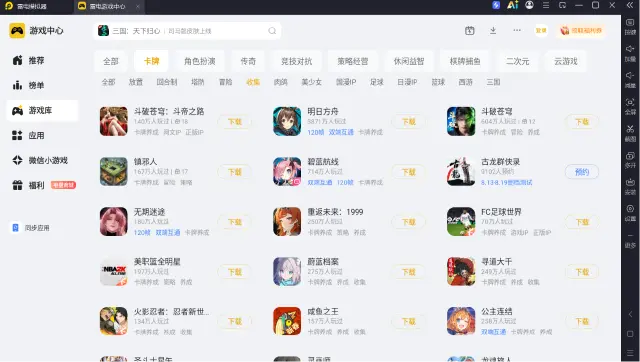Click the search magnifier icon
This screenshot has height=362, width=640.
(272, 31)
